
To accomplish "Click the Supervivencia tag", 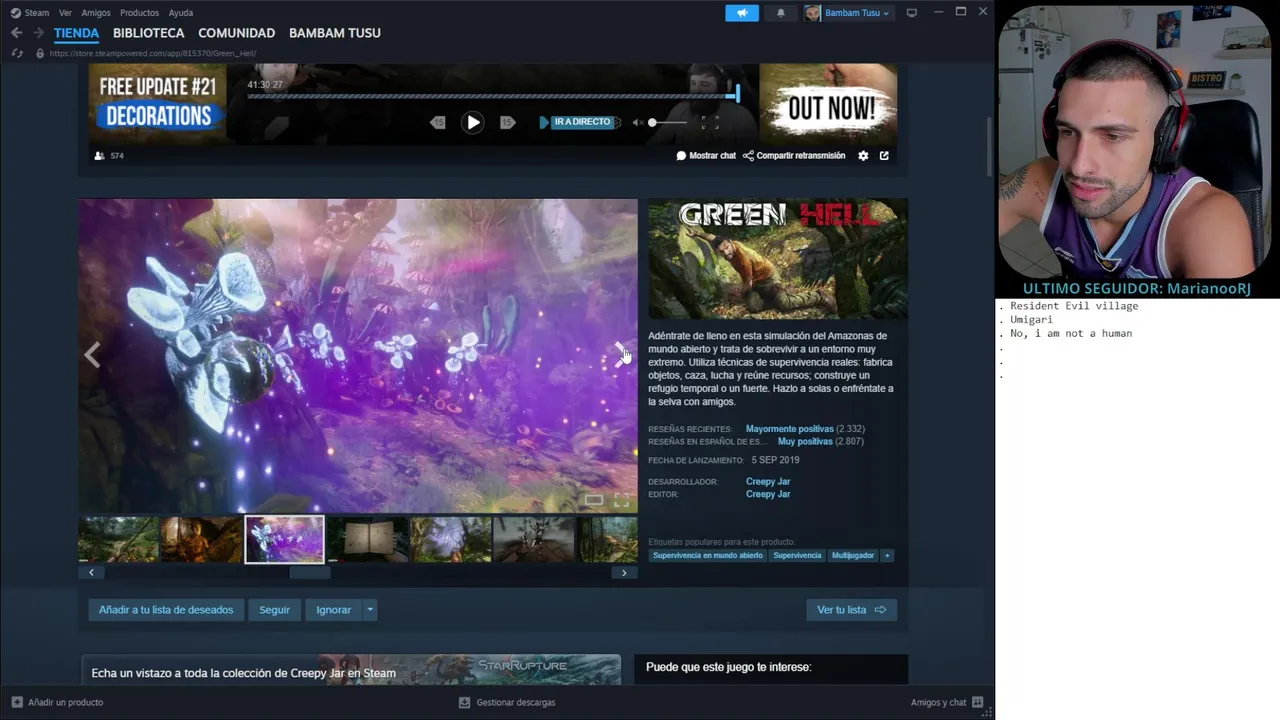I will click(797, 555).
